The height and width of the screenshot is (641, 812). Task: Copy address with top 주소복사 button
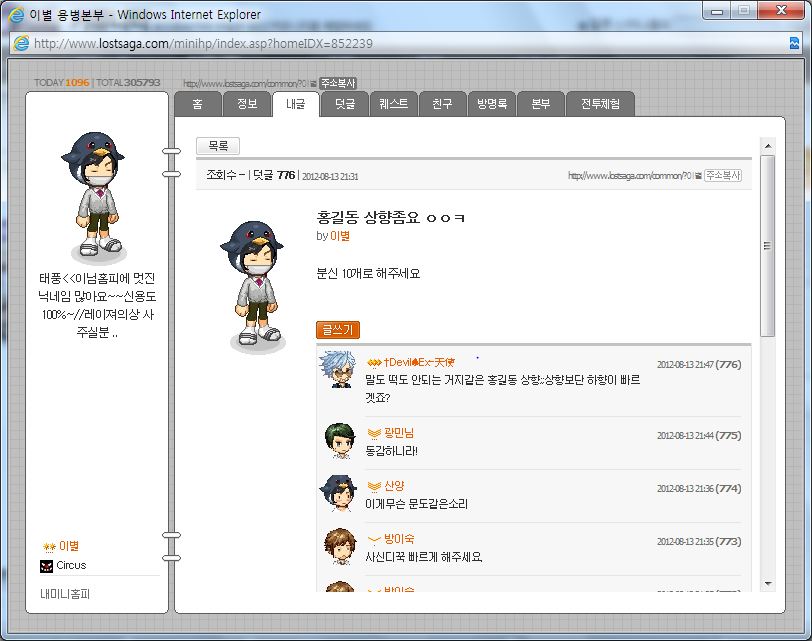338,83
